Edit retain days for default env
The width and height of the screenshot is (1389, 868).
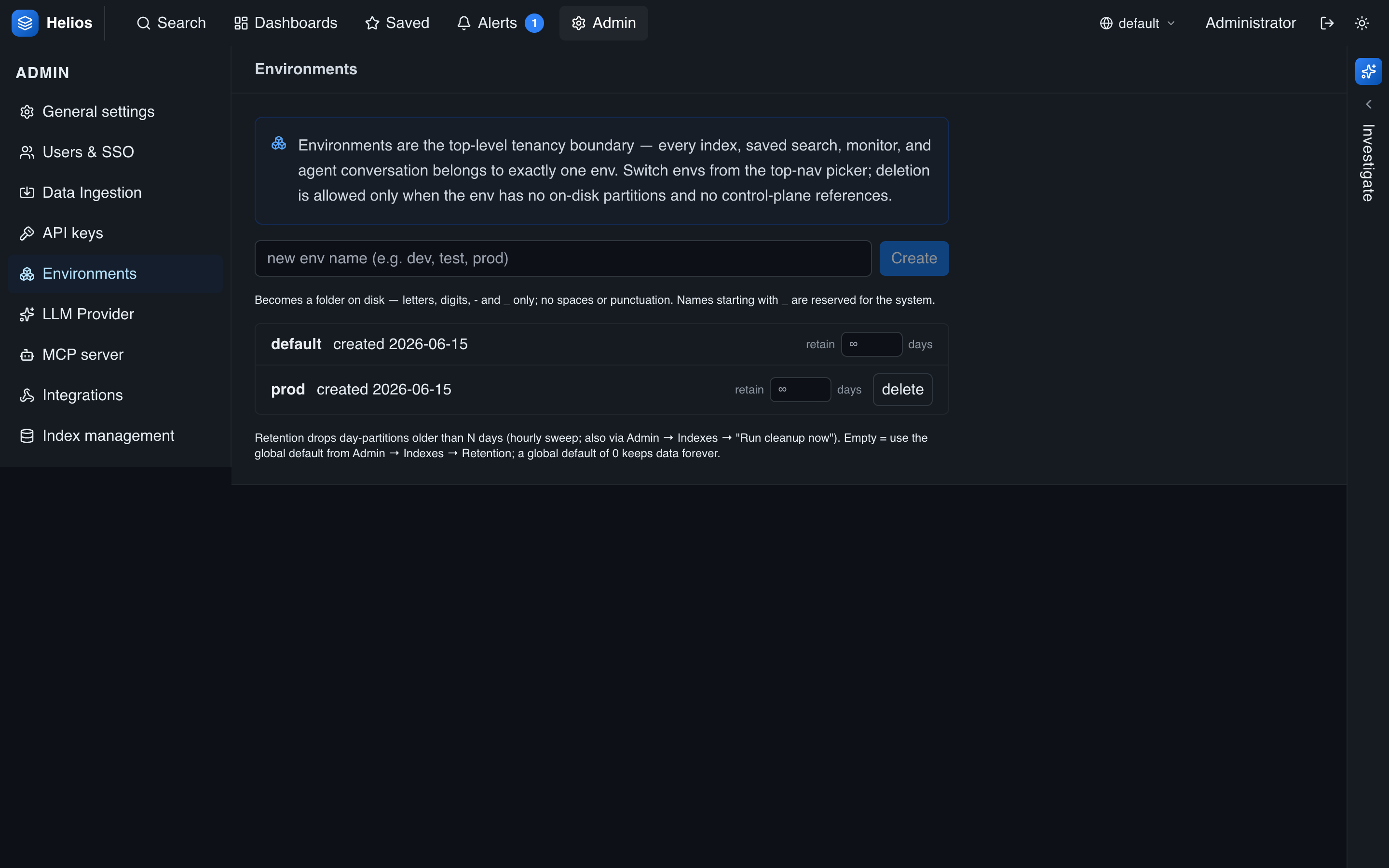[872, 344]
